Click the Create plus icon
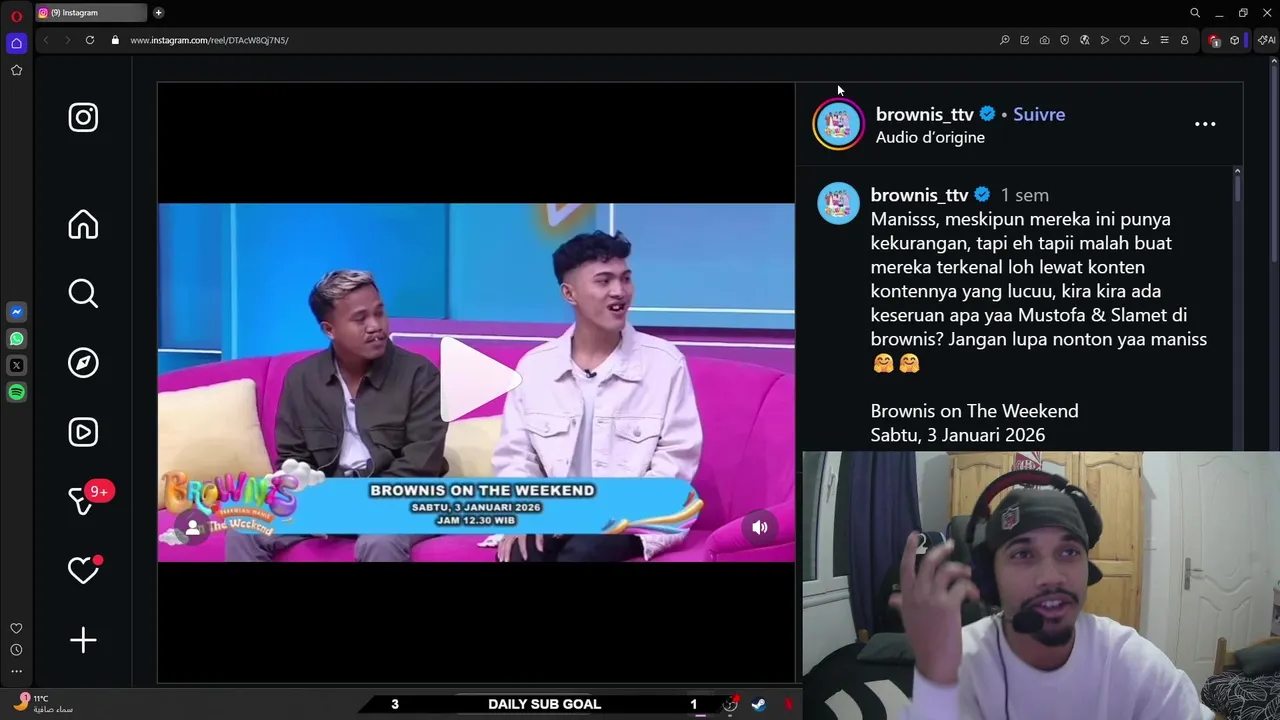Image resolution: width=1280 pixels, height=720 pixels. point(83,640)
